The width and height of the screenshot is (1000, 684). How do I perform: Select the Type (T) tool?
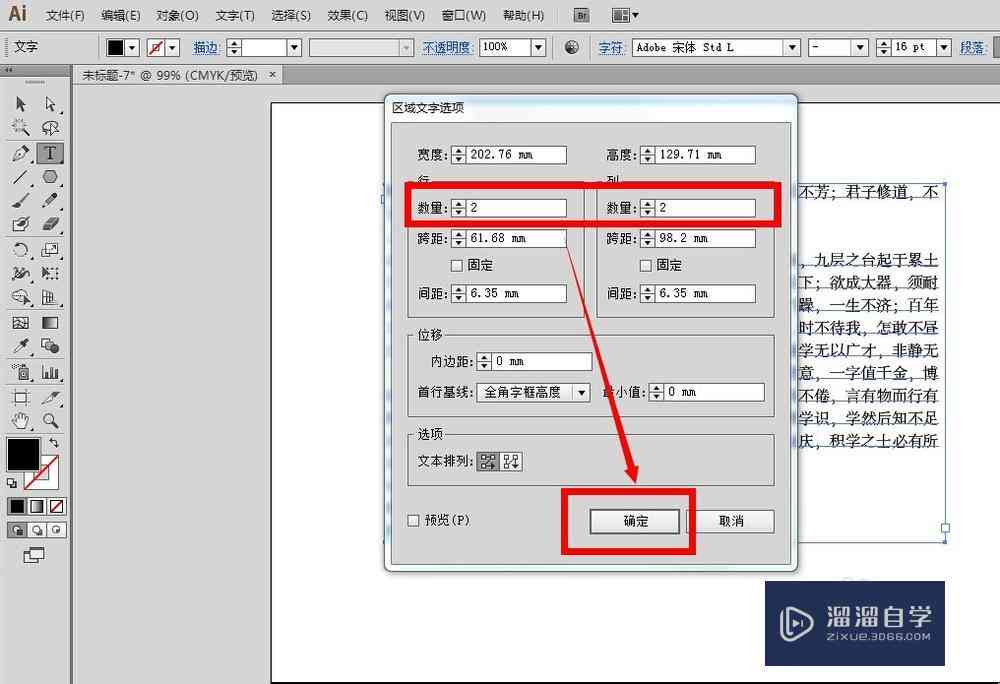[x=50, y=153]
